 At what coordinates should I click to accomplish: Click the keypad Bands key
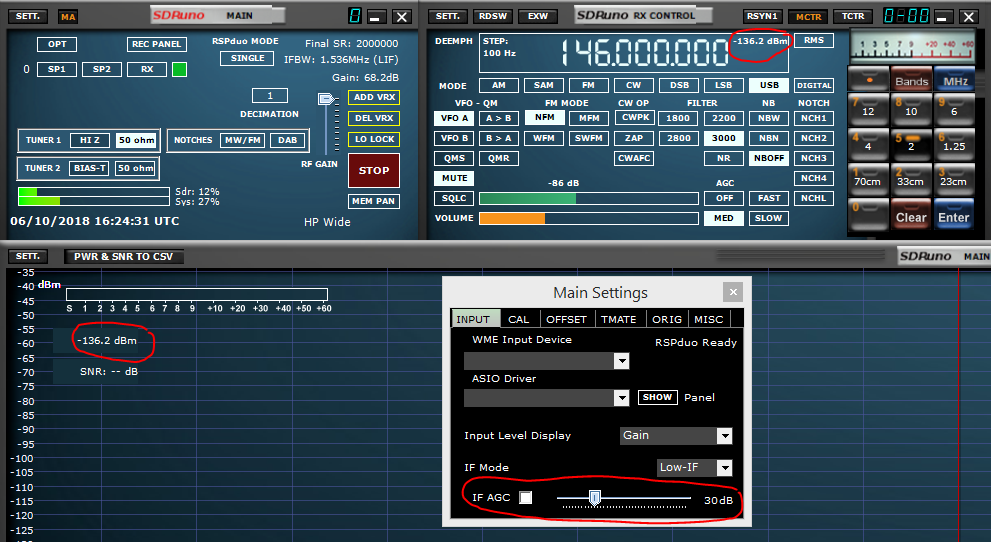(x=911, y=79)
